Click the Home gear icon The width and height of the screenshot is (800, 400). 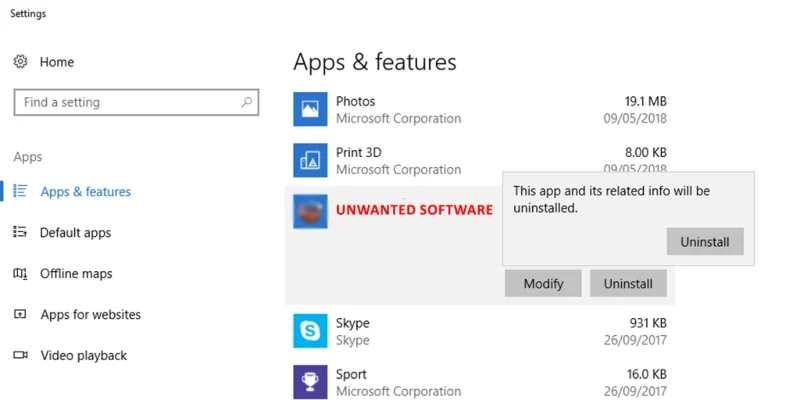(x=20, y=62)
